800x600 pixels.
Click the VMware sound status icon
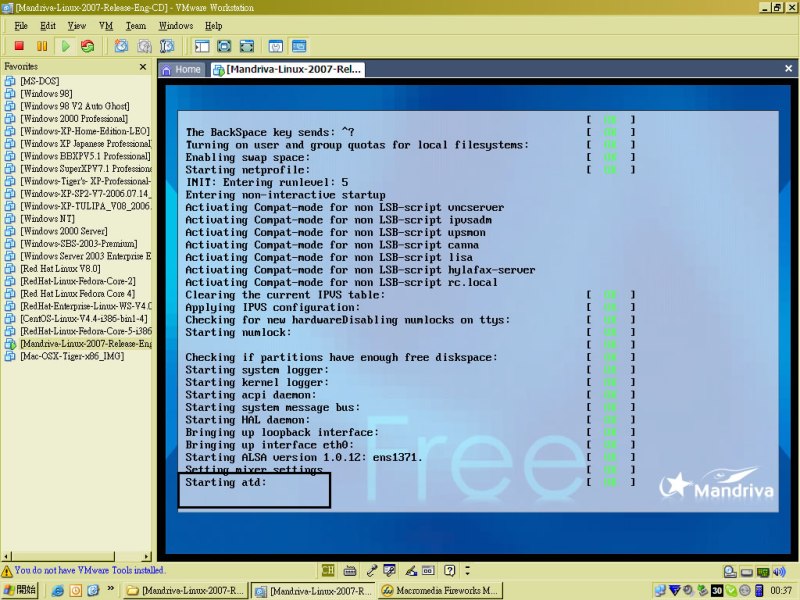779,572
